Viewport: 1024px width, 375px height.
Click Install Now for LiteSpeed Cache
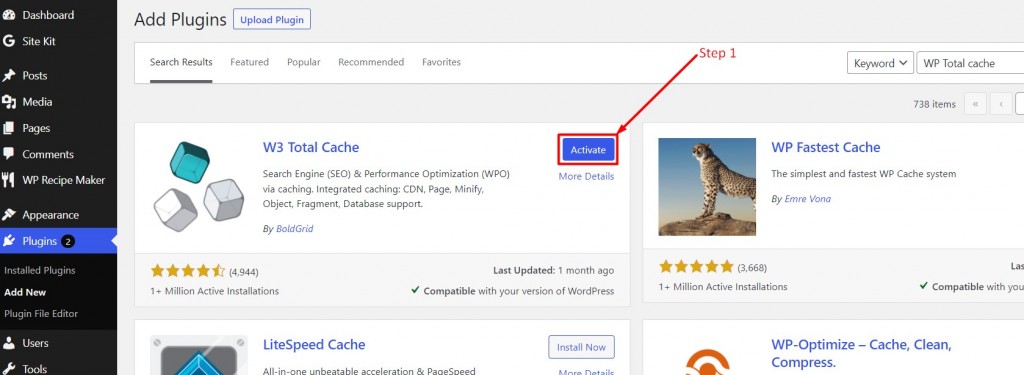[581, 348]
